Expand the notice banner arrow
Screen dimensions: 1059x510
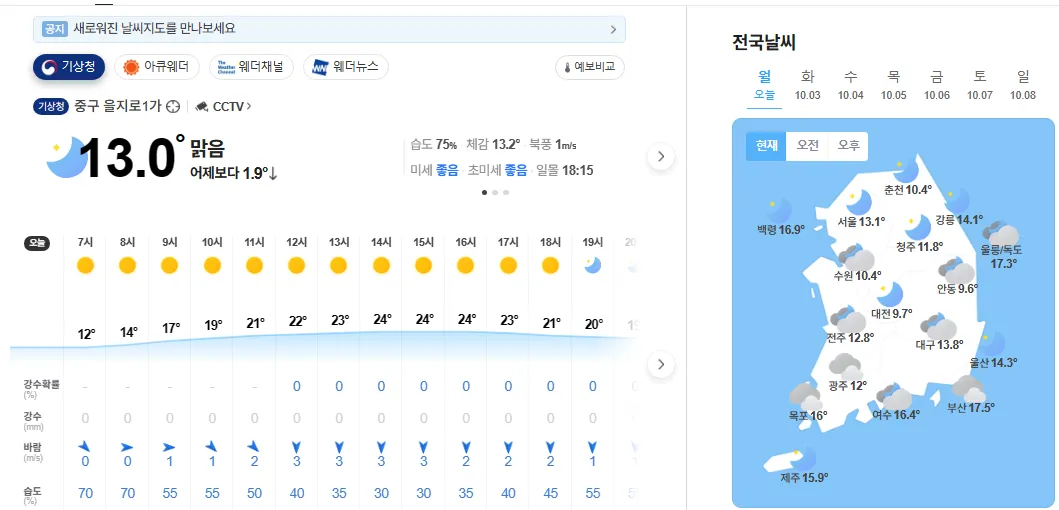click(613, 29)
